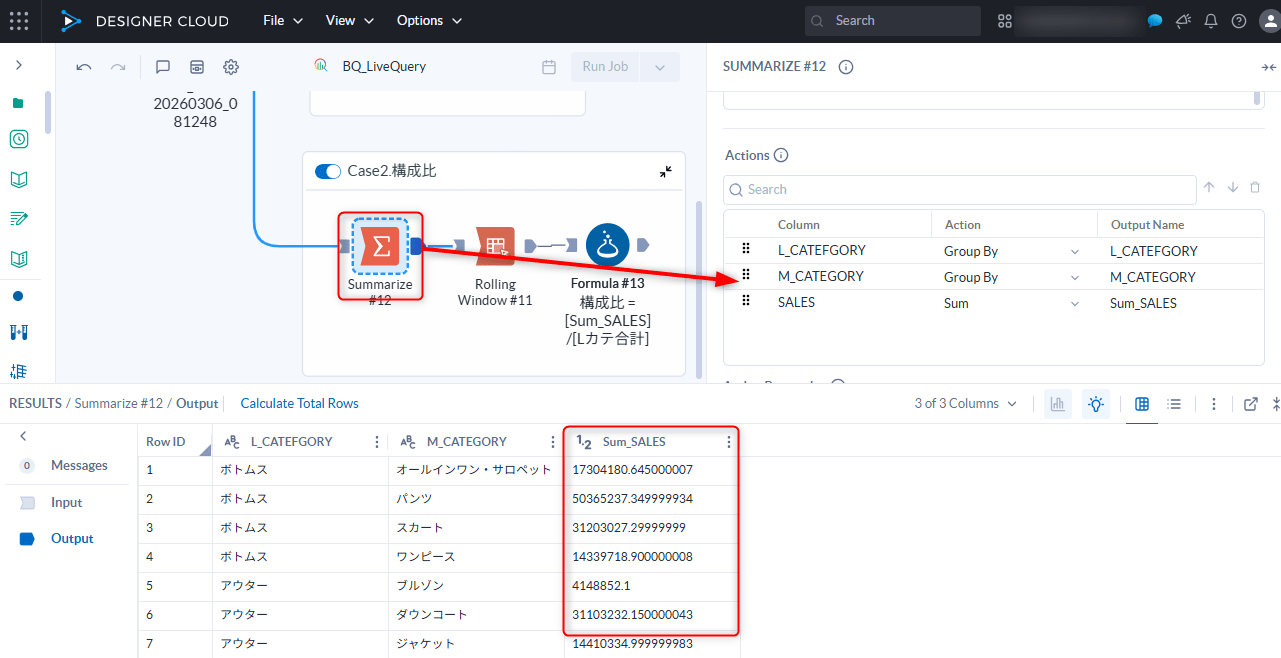Open the File menu
This screenshot has width=1281, height=658.
[x=282, y=21]
